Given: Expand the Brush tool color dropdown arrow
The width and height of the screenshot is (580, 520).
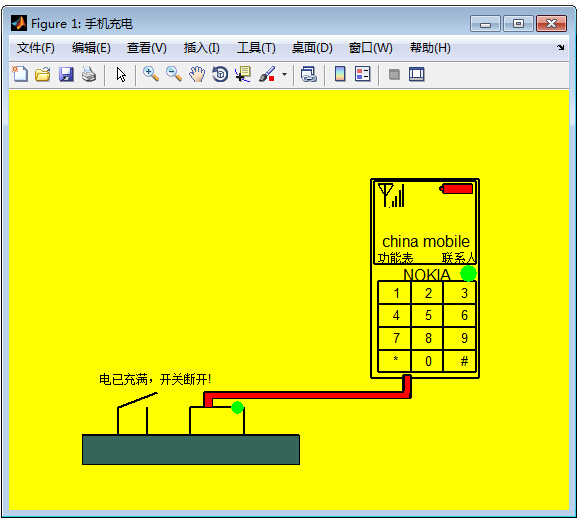Looking at the screenshot, I should click(x=284, y=75).
